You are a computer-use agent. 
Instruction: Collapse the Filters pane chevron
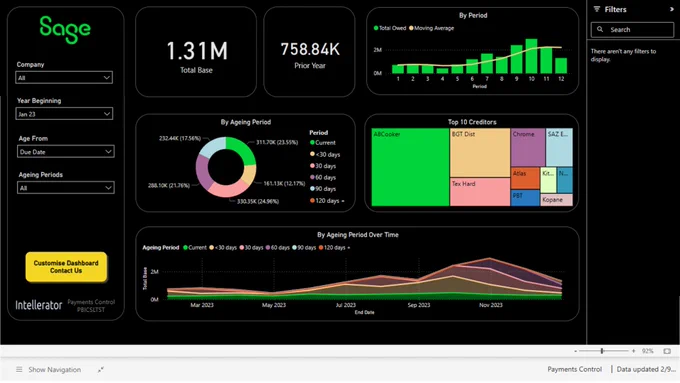[672, 9]
